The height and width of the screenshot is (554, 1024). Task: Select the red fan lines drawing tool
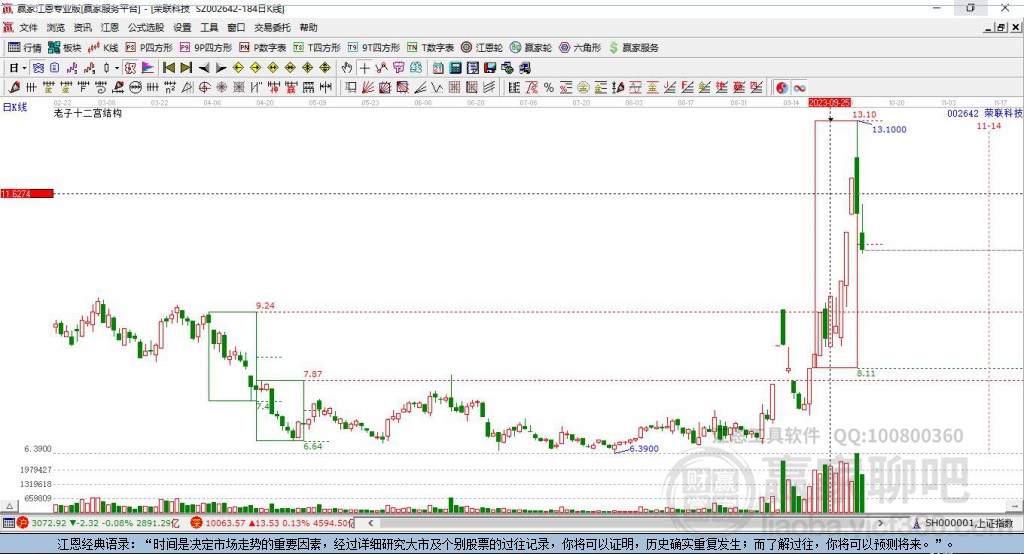[368, 88]
